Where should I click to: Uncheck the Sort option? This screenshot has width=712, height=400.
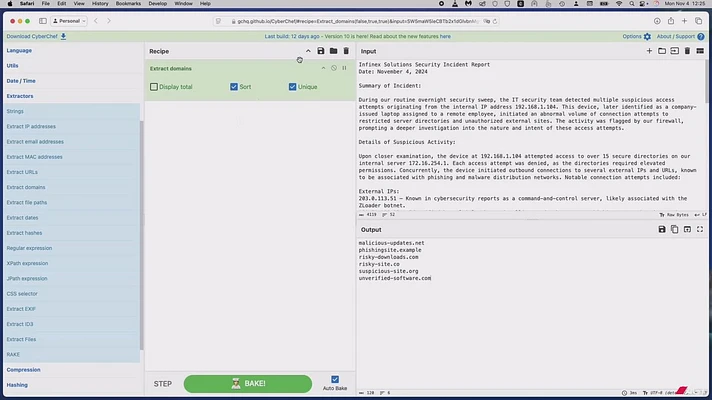click(234, 87)
